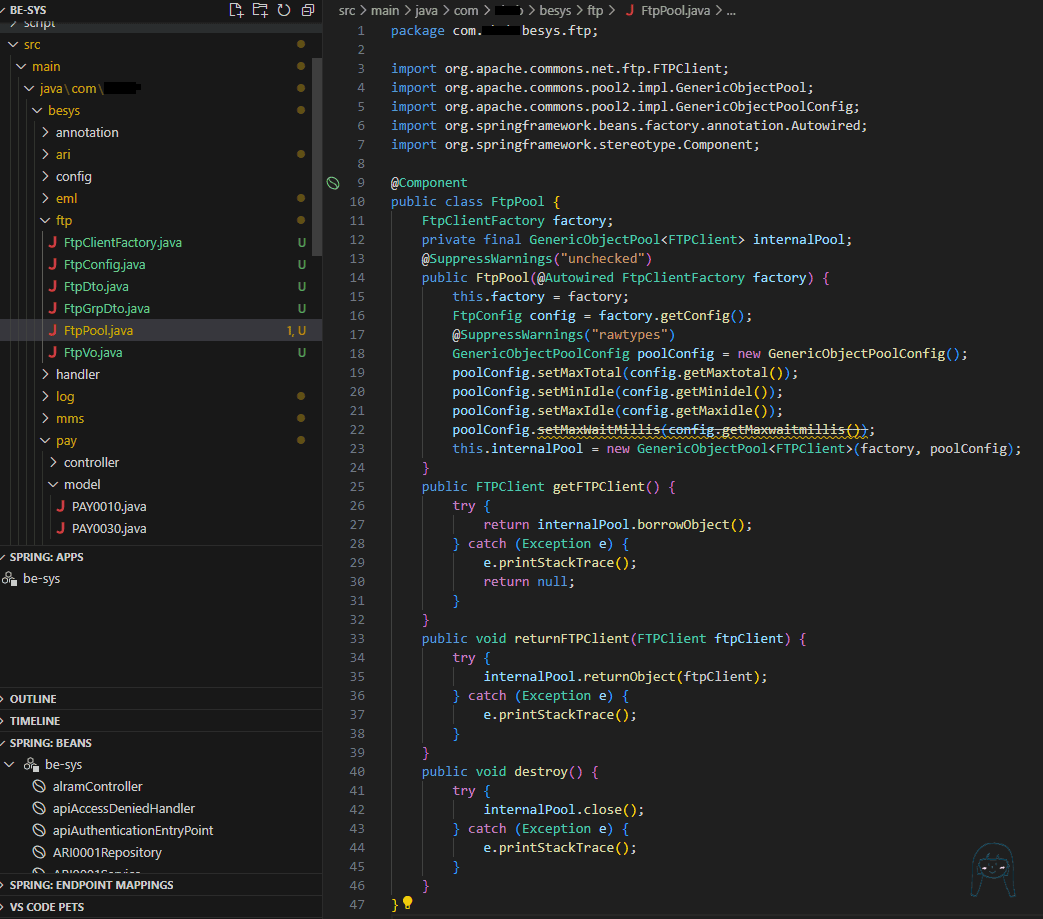Click '@Component' annotation text

point(429,183)
